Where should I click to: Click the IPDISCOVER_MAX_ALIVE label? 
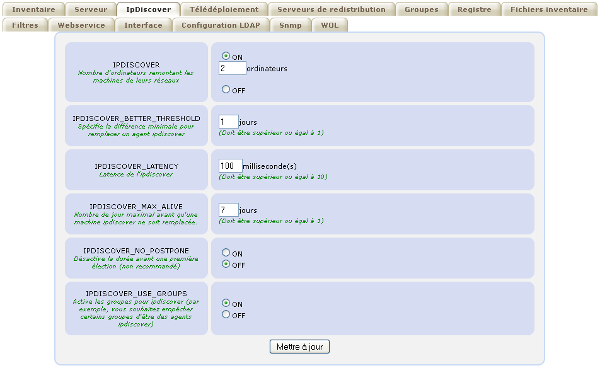pos(136,207)
